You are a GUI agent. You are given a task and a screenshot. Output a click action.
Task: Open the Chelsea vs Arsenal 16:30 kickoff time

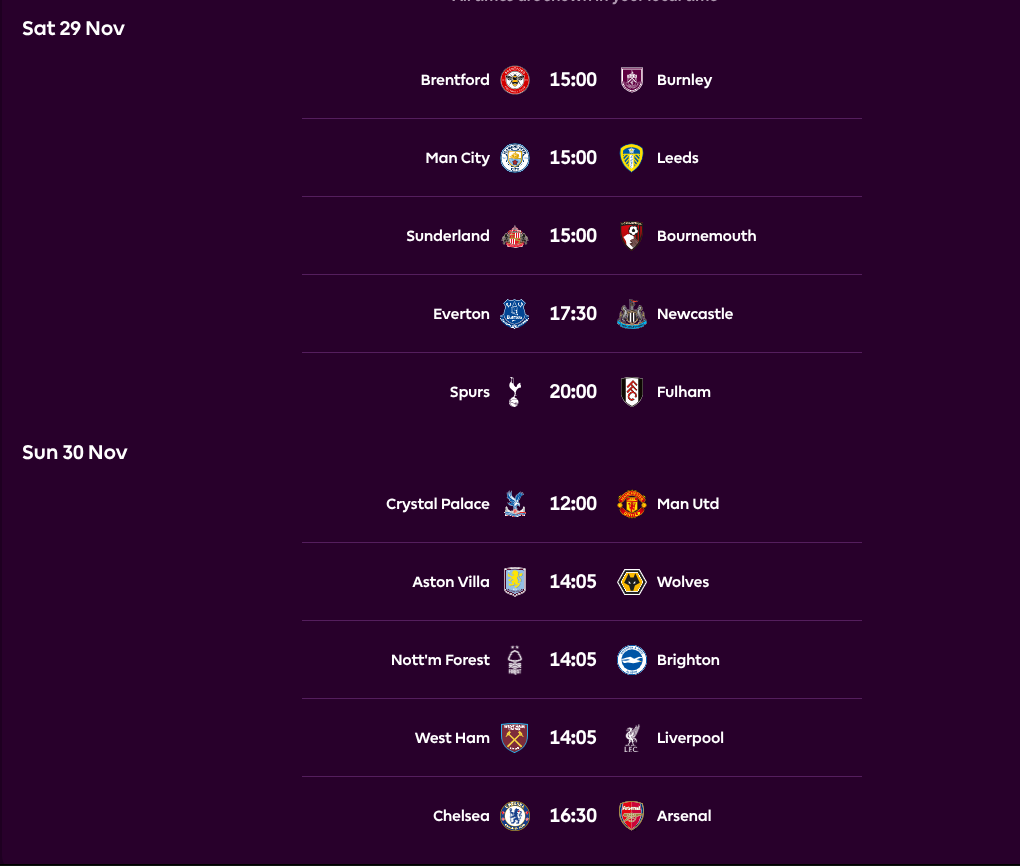coord(573,815)
